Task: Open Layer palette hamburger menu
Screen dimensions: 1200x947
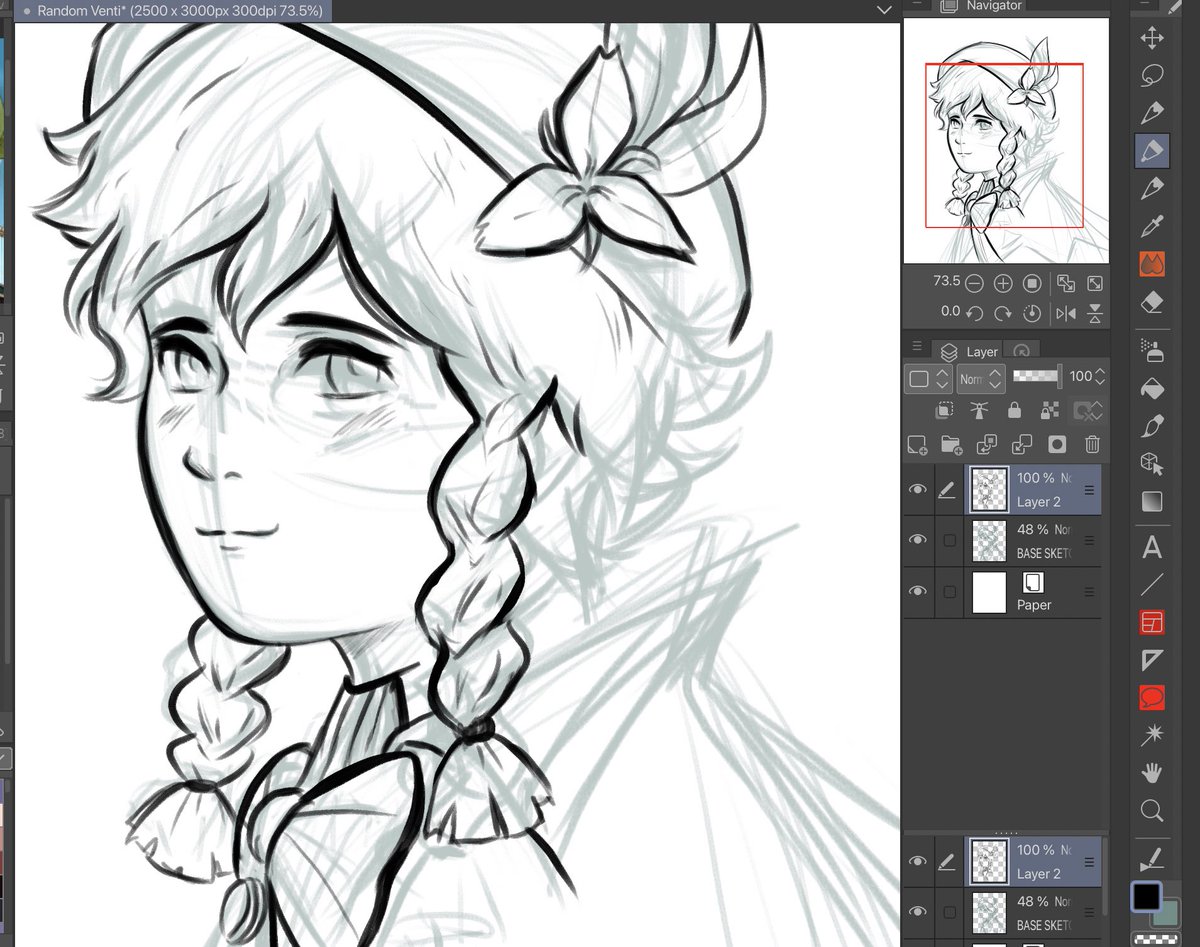Action: 916,347
